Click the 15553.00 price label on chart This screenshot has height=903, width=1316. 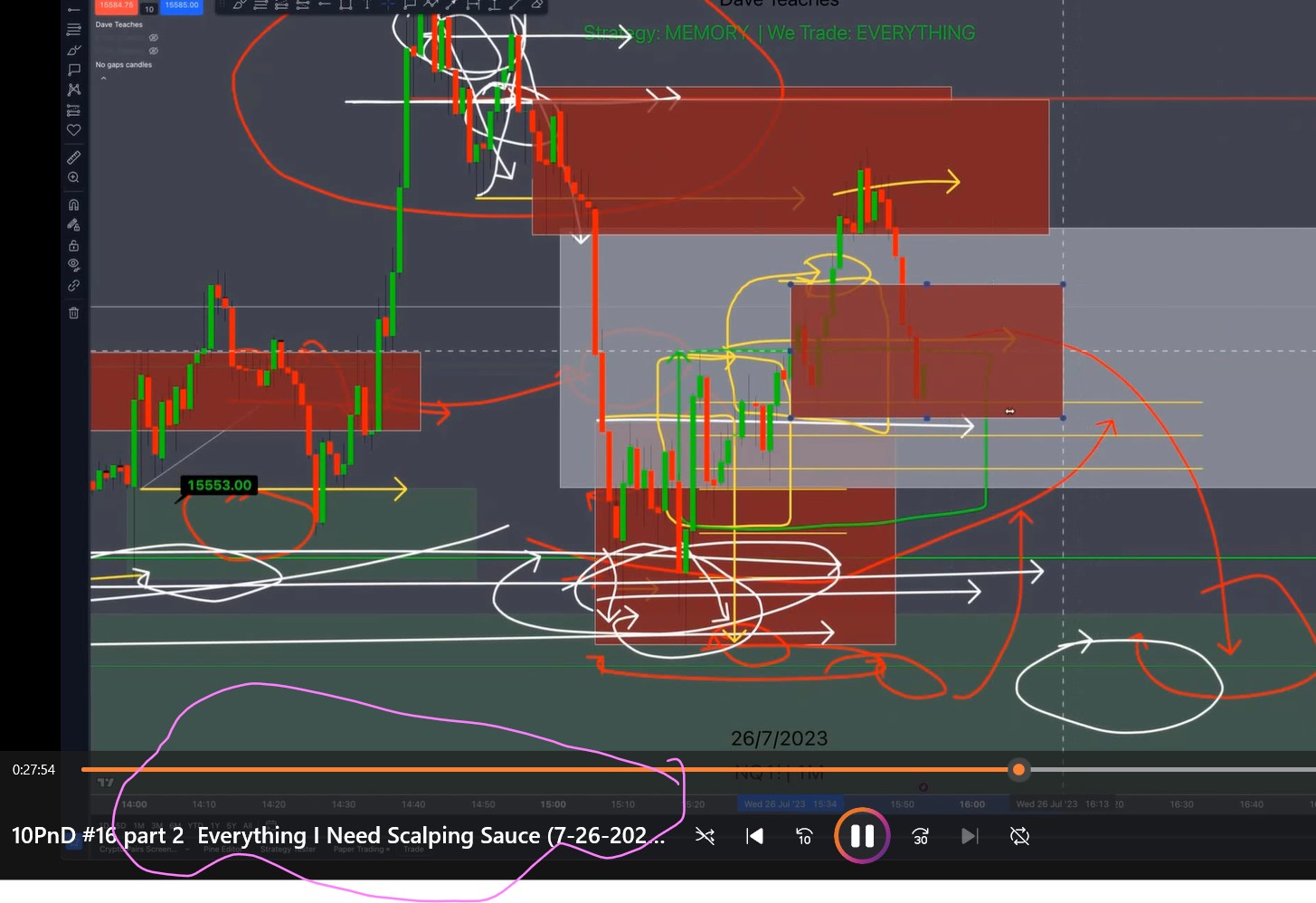pos(220,486)
